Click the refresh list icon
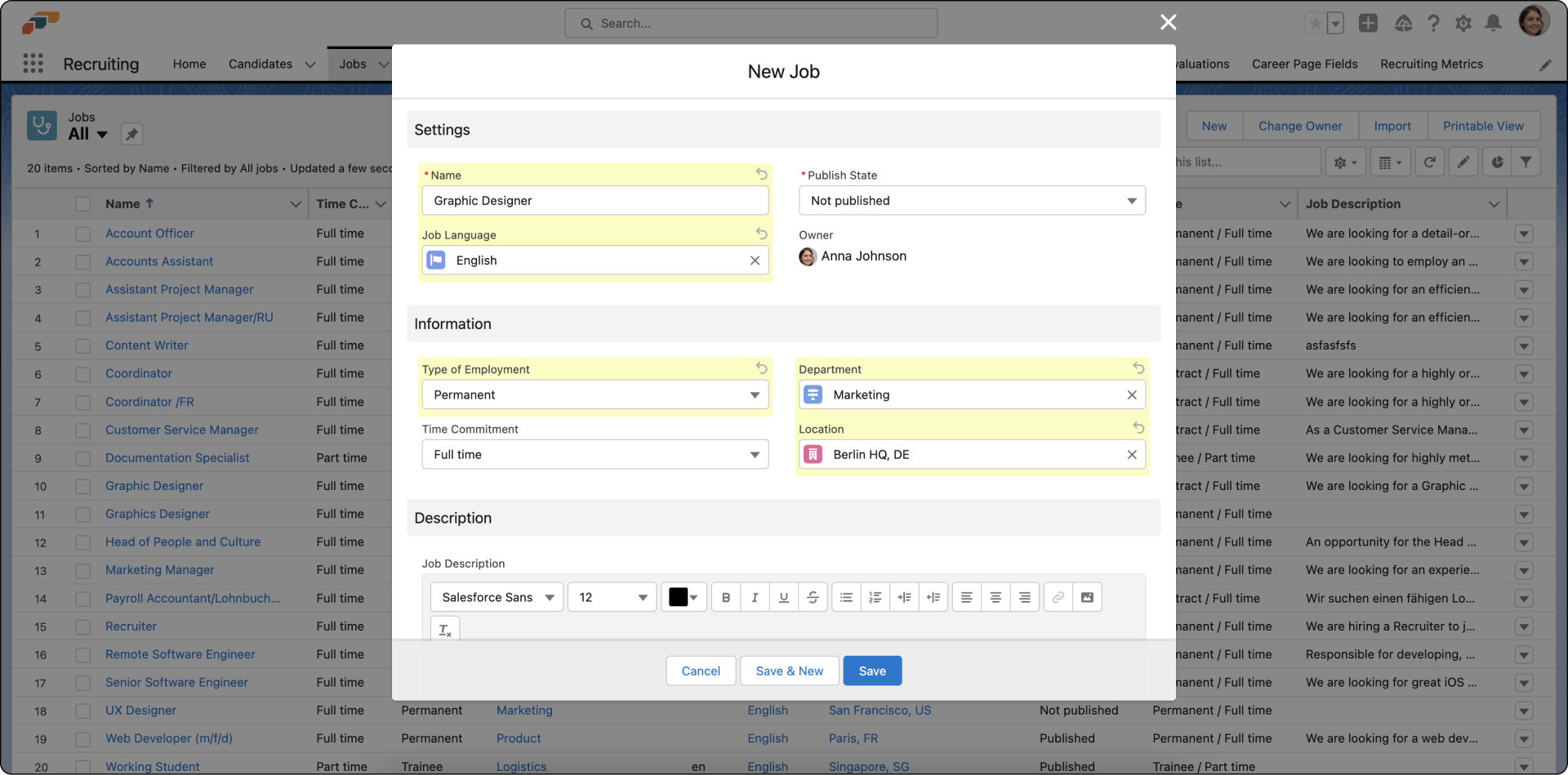The height and width of the screenshot is (775, 1568). tap(1429, 162)
